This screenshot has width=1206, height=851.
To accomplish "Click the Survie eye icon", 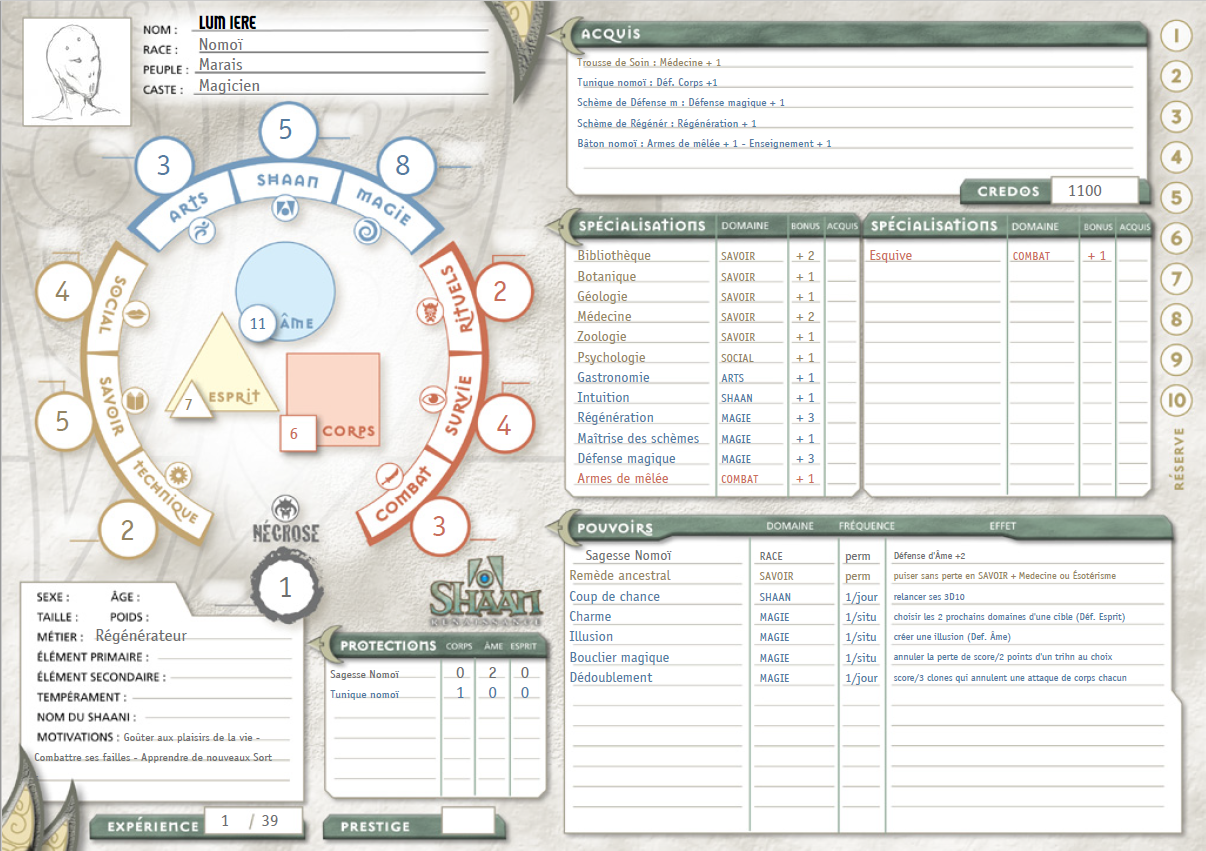I will pos(431,398).
